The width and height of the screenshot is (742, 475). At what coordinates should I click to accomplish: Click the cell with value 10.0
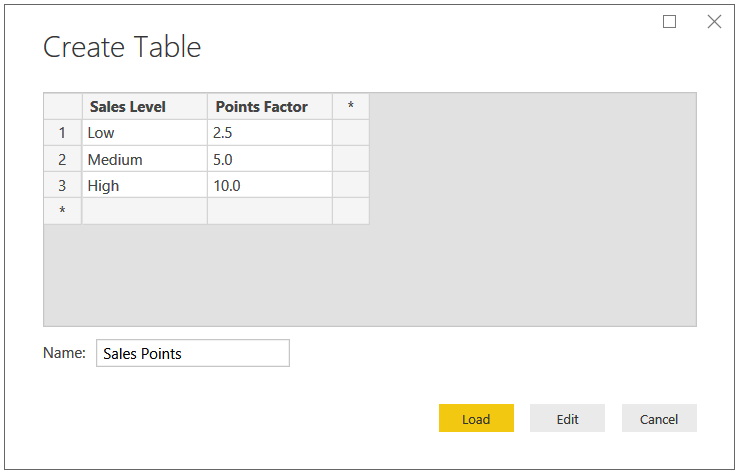pos(270,185)
